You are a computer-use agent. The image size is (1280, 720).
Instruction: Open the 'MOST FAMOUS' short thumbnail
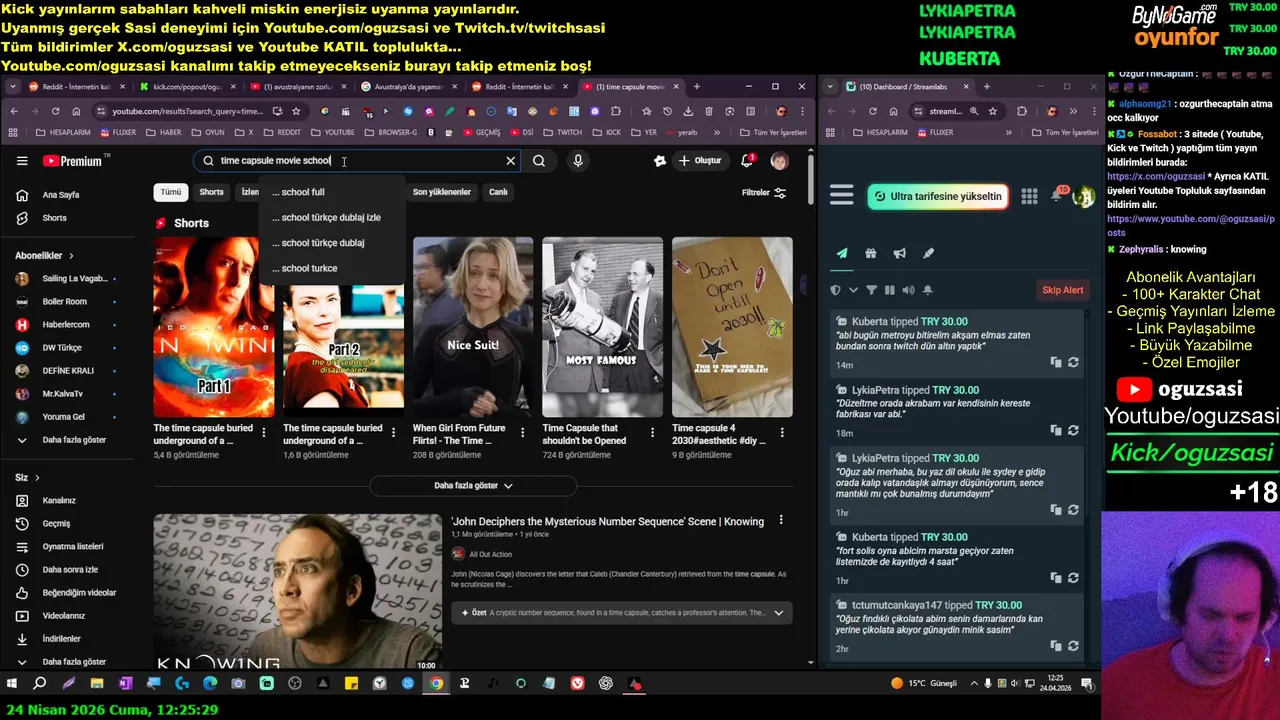tap(602, 327)
